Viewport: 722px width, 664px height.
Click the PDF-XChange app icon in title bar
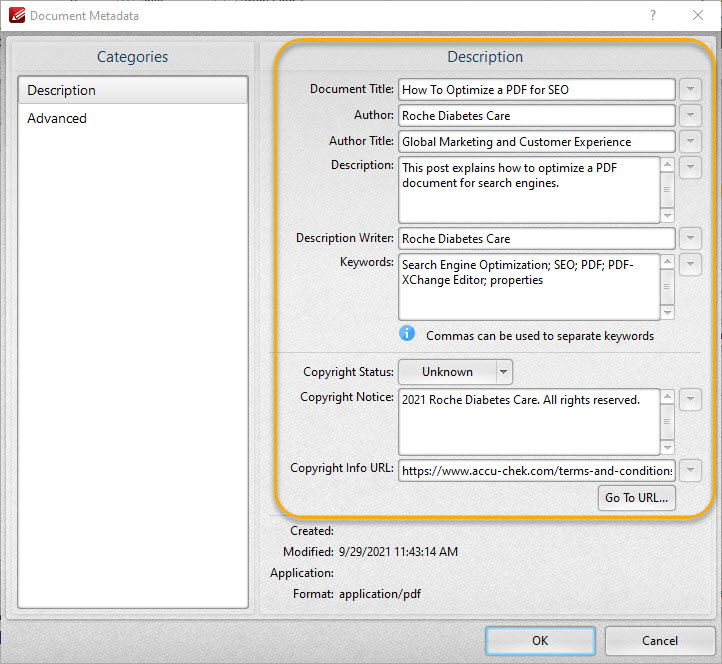pyautogui.click(x=17, y=16)
